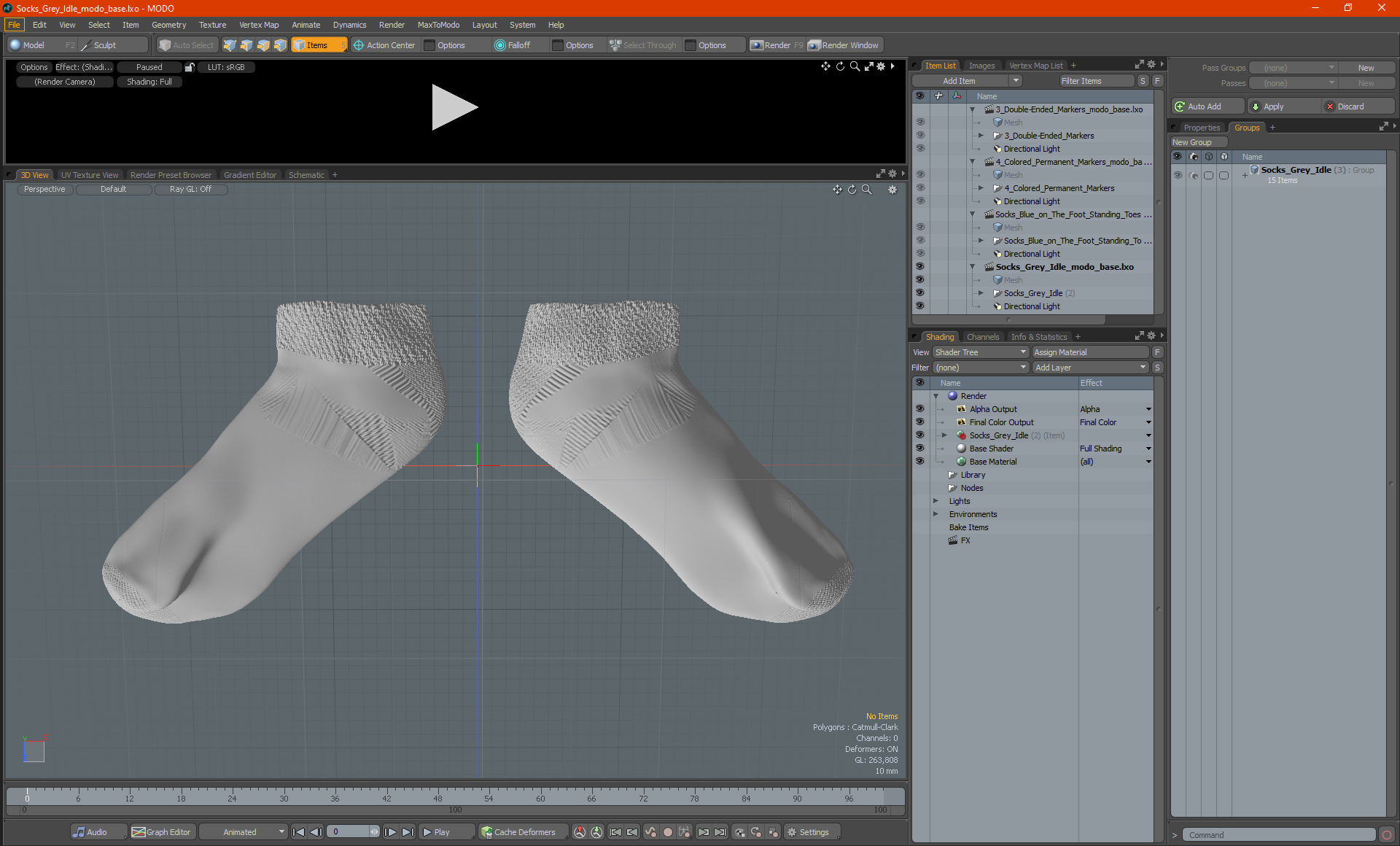
Task: Select the Vertices selection mode icon
Action: pos(230,45)
